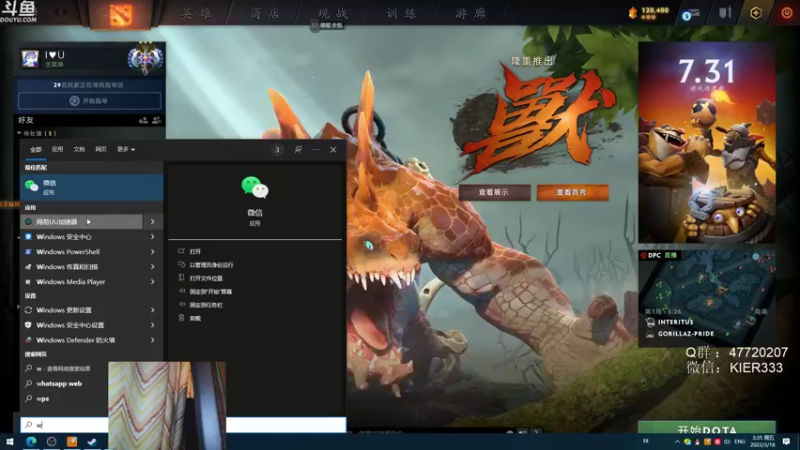Show hidden tray icons chevron

coord(677,442)
